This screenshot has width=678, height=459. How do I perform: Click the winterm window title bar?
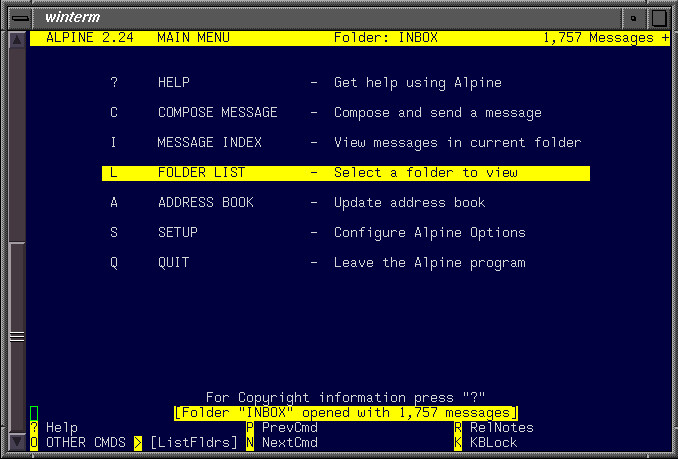coord(326,18)
